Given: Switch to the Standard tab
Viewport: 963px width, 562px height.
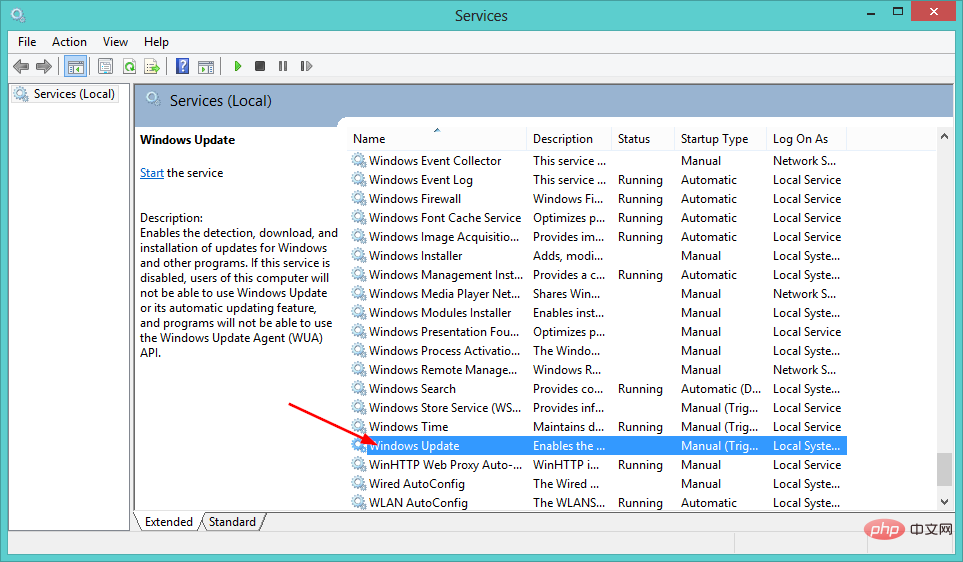Looking at the screenshot, I should click(232, 522).
